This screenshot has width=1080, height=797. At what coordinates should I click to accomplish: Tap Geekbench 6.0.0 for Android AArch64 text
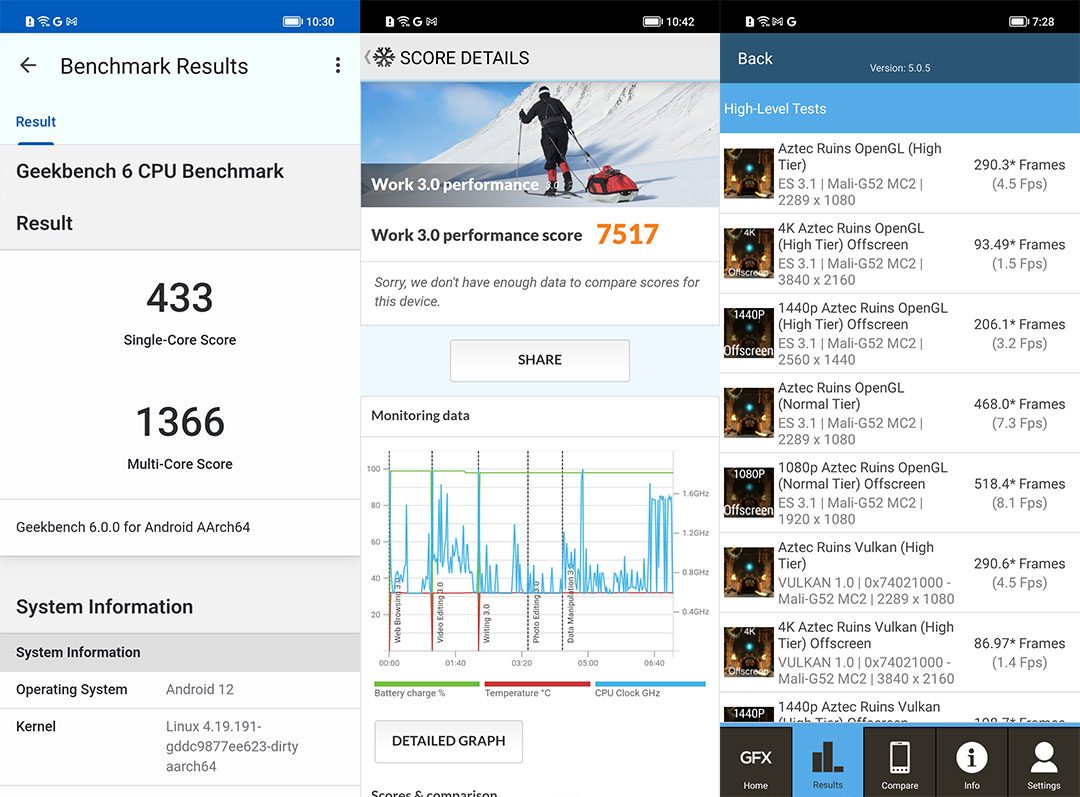coord(133,527)
